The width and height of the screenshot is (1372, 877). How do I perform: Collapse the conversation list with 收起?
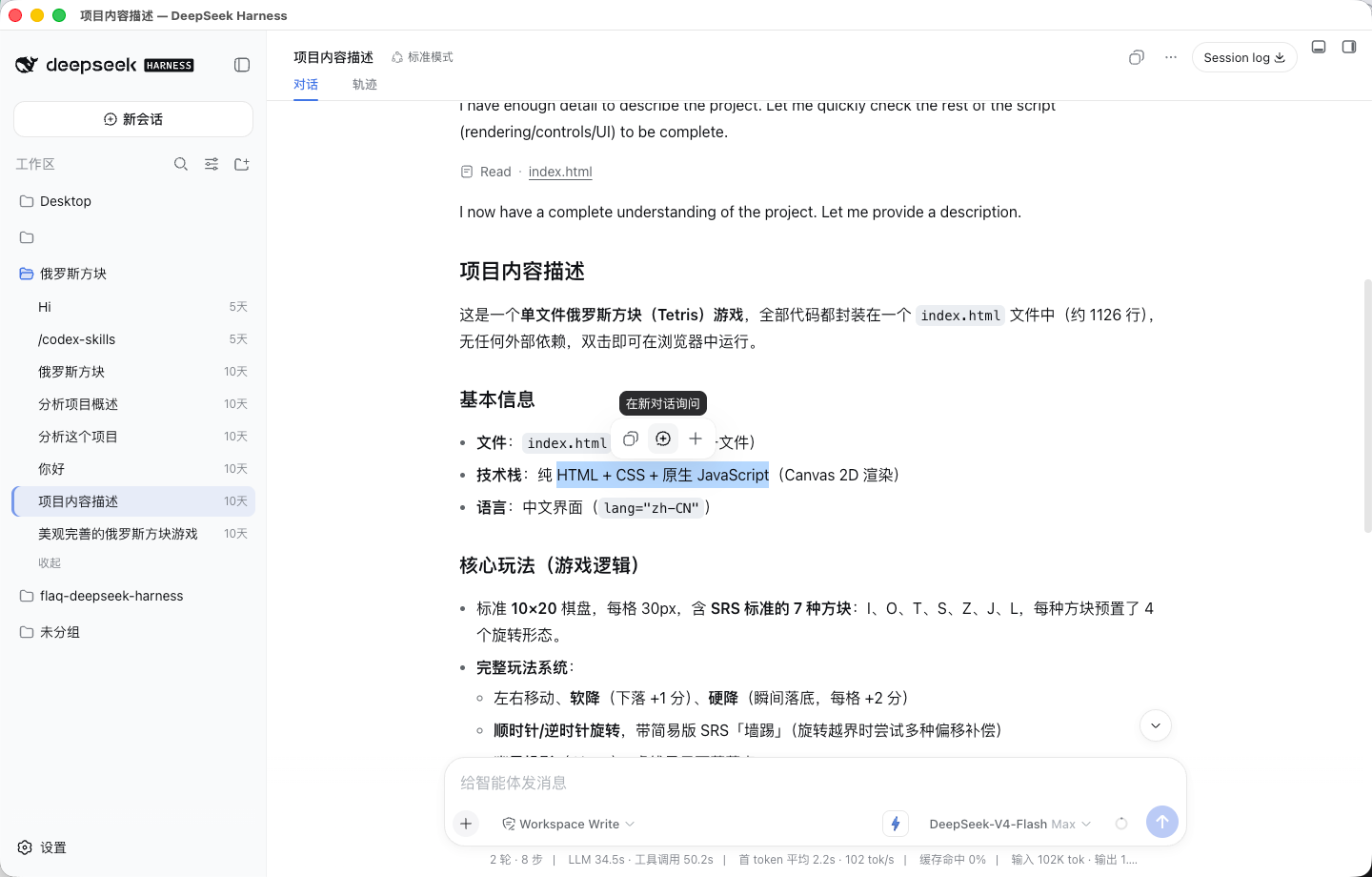[x=50, y=563]
